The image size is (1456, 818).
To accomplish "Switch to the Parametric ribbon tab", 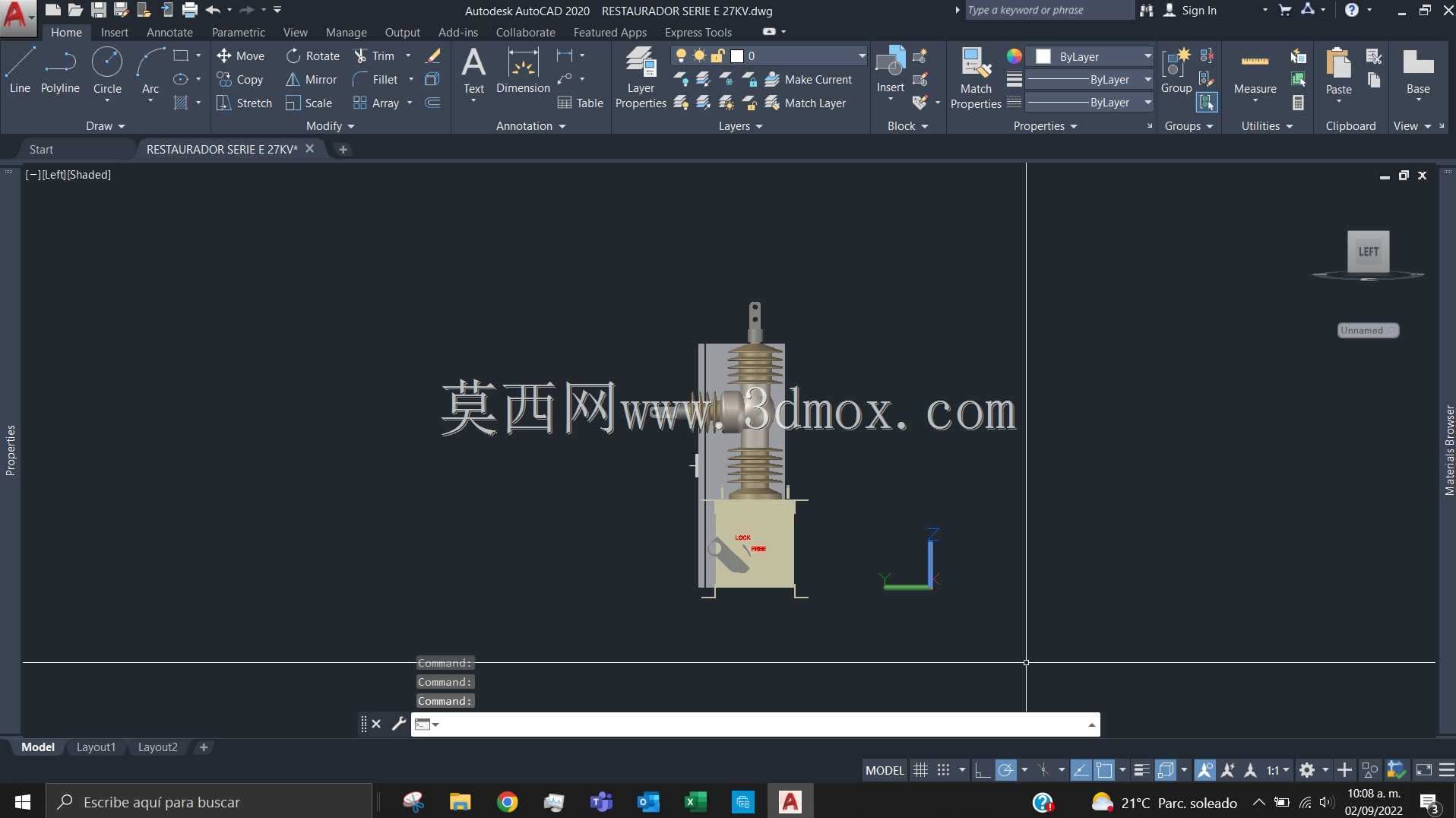I will (238, 32).
